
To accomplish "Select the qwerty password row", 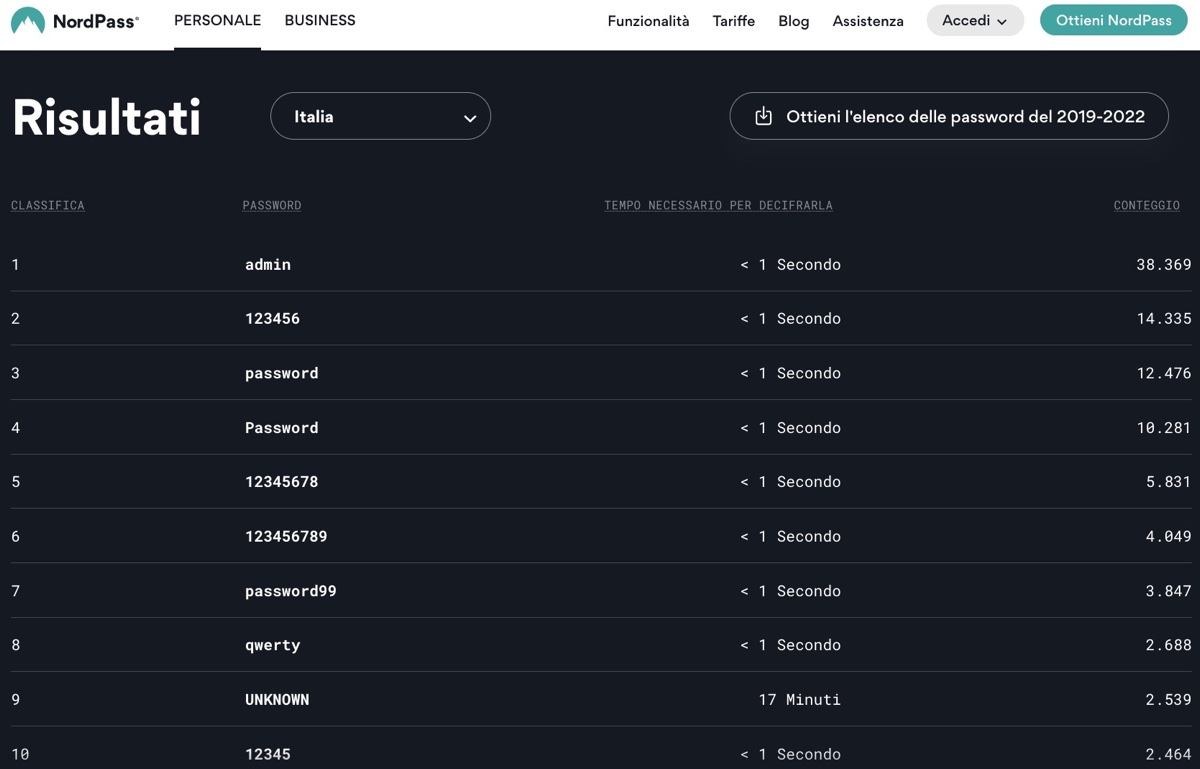I will tap(272, 645).
